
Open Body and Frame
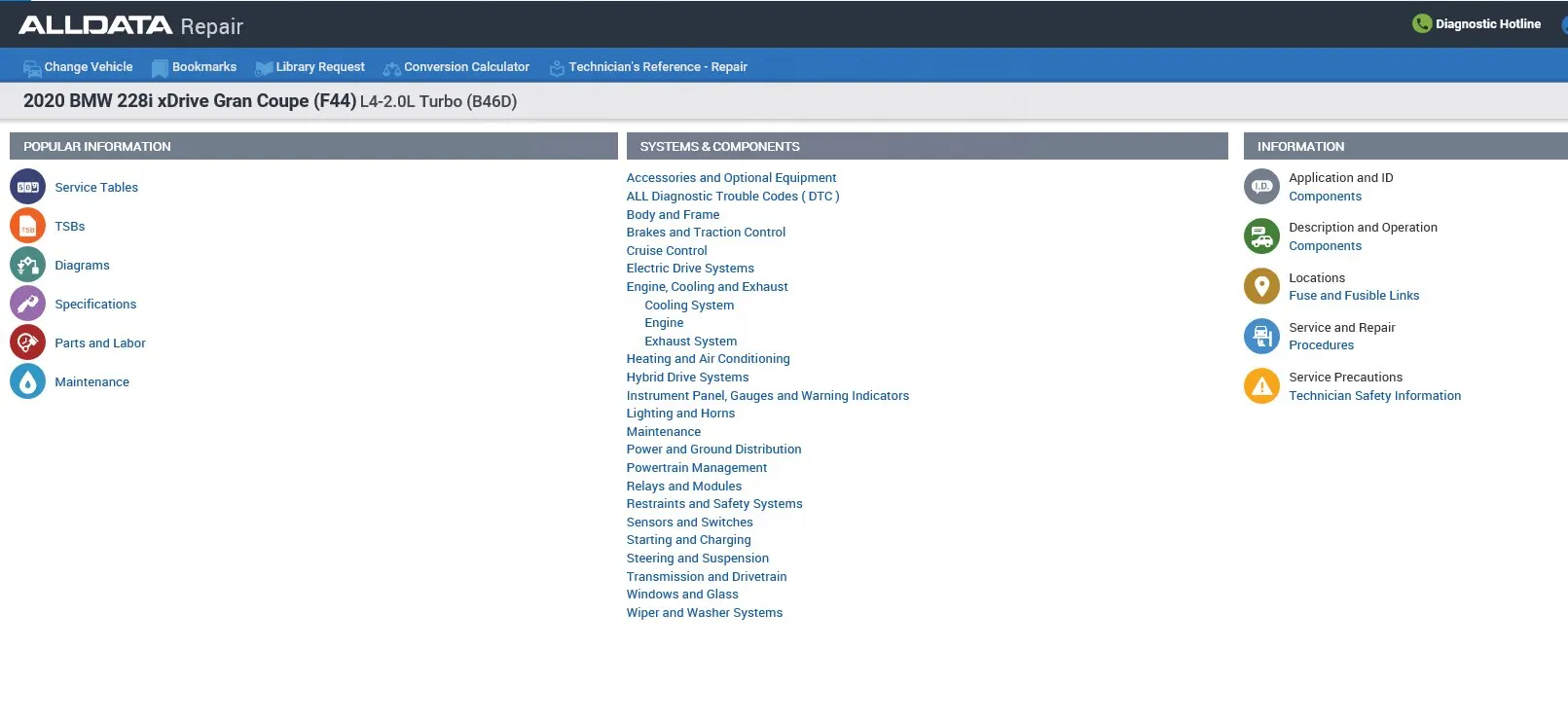pyautogui.click(x=673, y=214)
